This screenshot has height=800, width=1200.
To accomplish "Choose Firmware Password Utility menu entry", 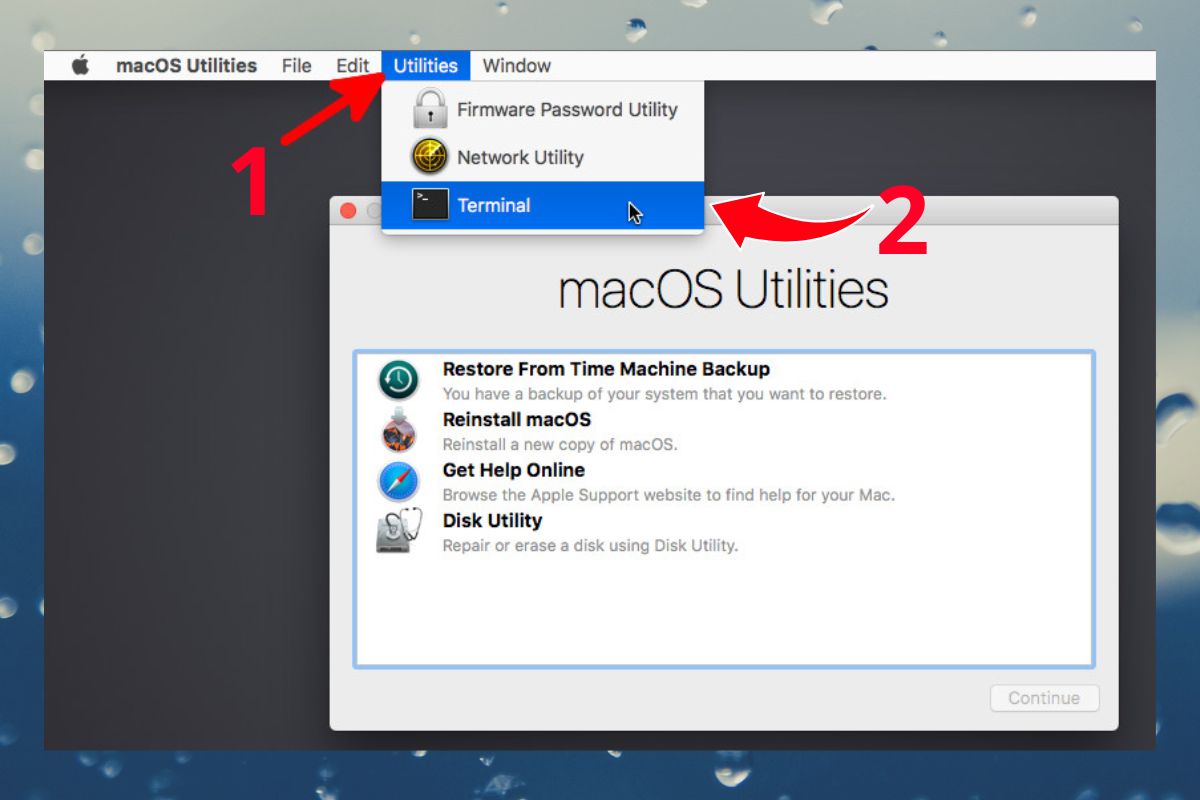I will (543, 109).
